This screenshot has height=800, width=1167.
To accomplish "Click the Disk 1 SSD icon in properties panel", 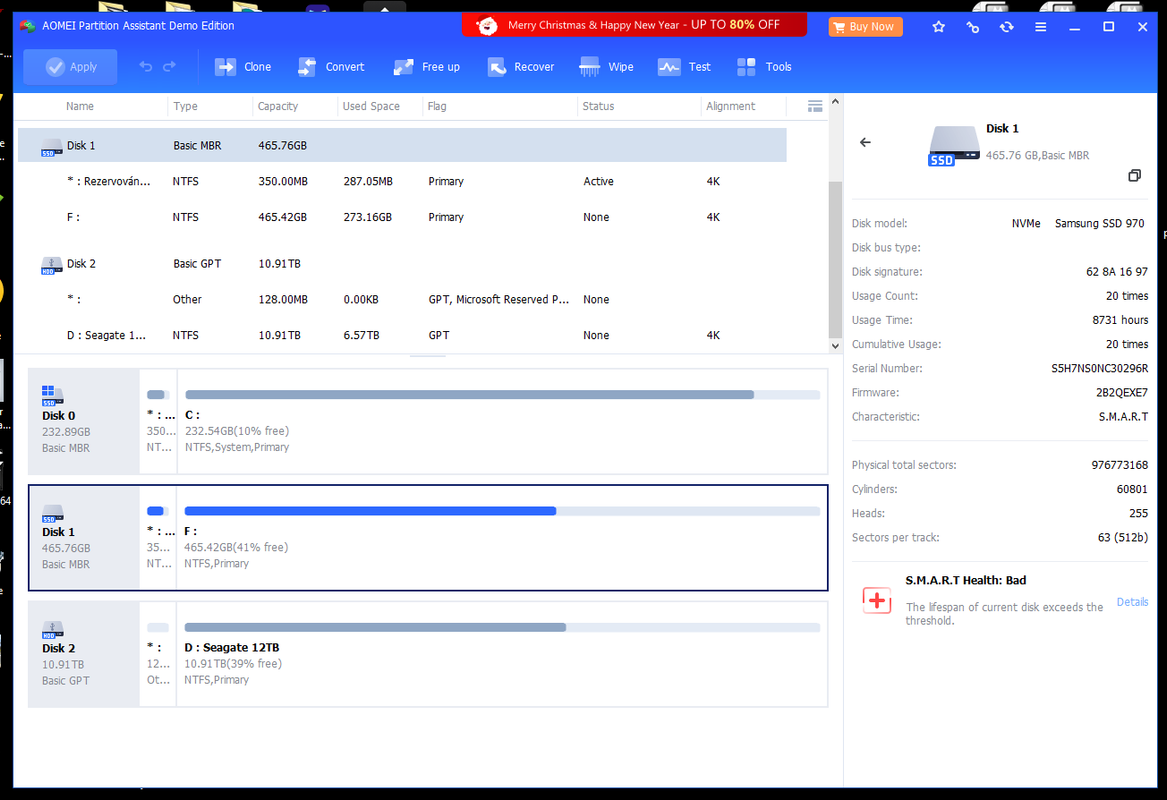I will click(x=953, y=146).
